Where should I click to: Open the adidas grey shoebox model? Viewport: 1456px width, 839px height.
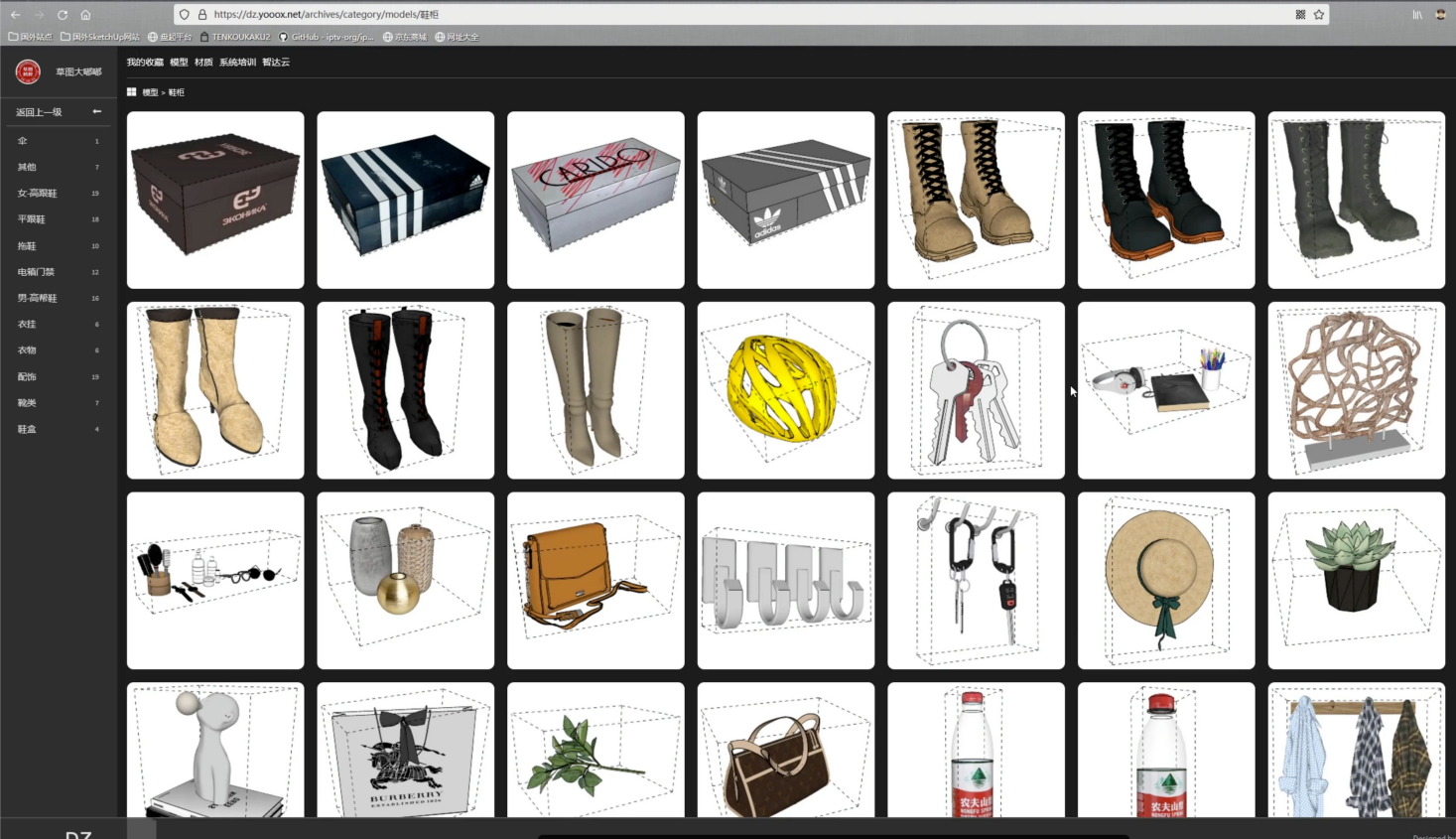785,200
